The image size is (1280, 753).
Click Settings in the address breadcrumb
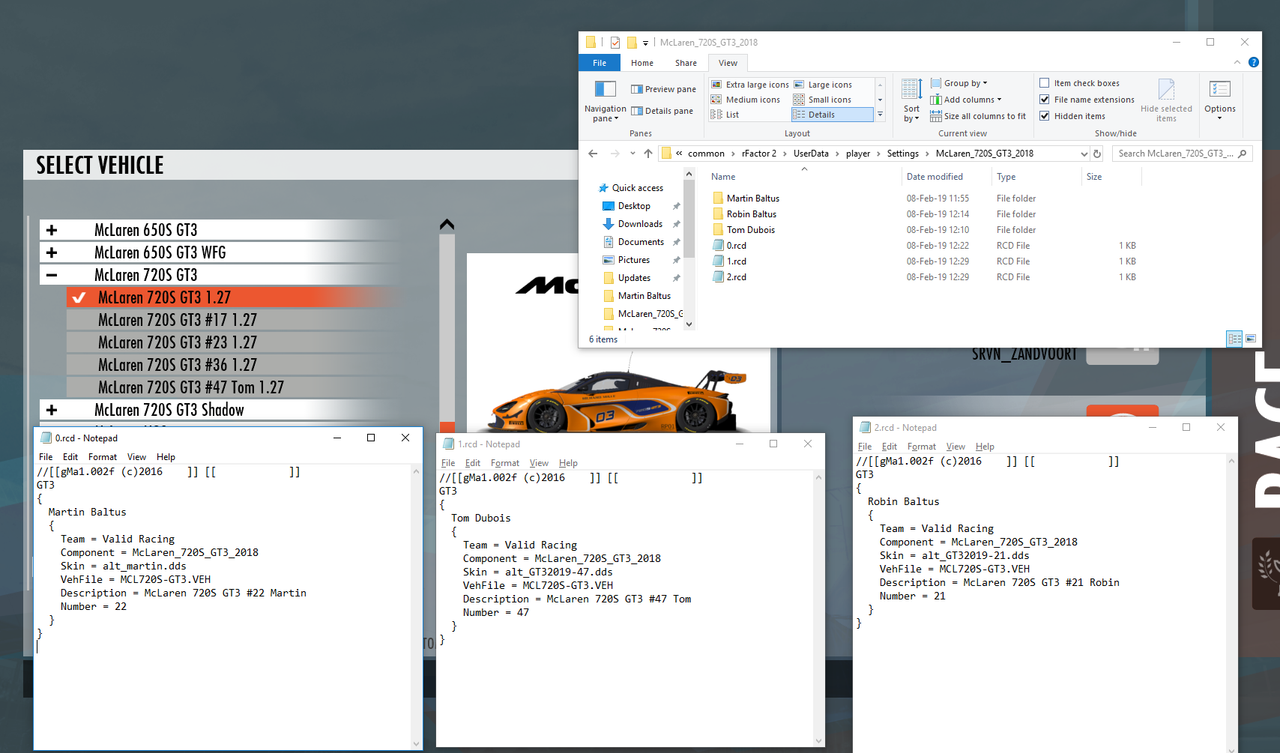point(902,154)
